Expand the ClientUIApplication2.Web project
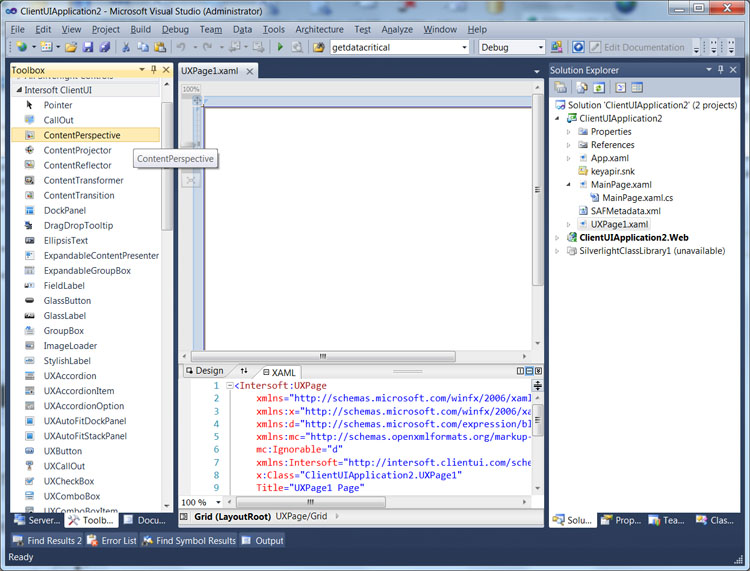The image size is (750, 571). pyautogui.click(x=557, y=238)
